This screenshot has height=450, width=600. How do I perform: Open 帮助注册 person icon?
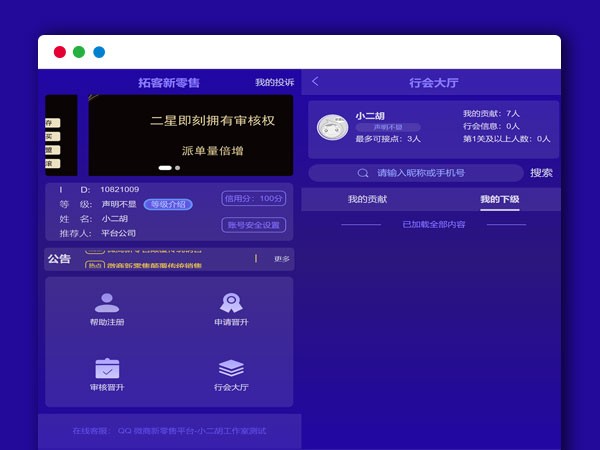pyautogui.click(x=106, y=303)
